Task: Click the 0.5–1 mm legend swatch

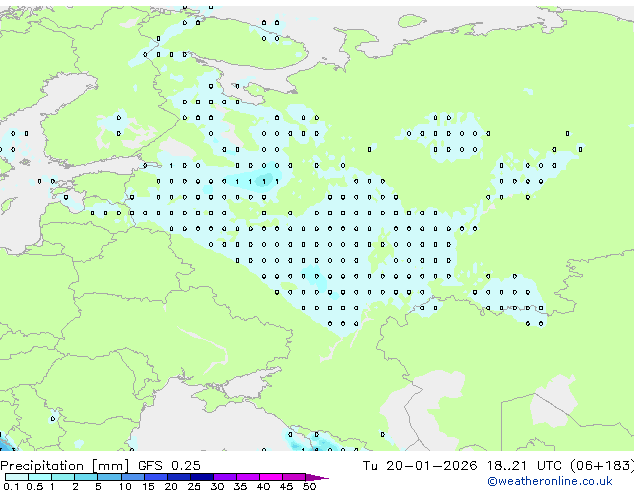Action: click(40, 477)
